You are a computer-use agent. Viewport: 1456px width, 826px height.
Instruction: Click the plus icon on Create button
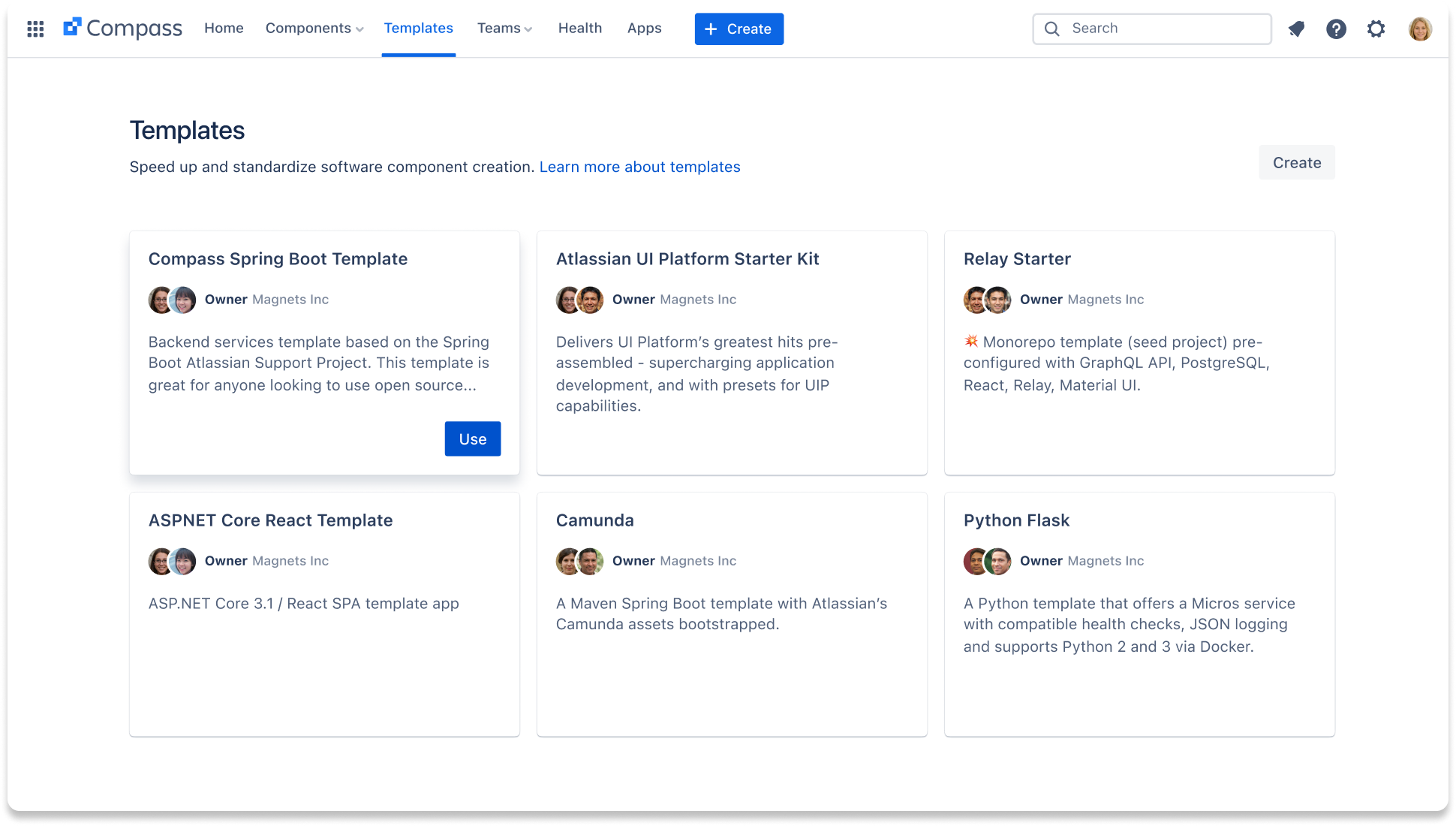pyautogui.click(x=710, y=29)
